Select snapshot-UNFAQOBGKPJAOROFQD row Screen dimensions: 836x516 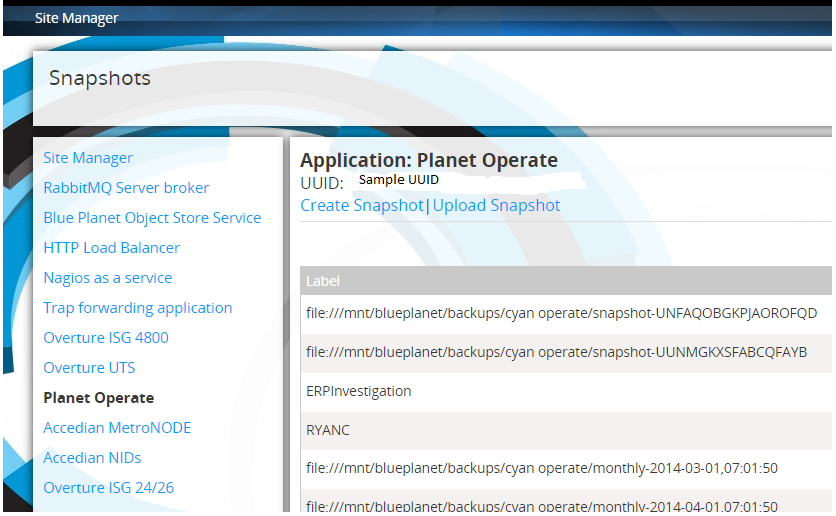point(566,313)
